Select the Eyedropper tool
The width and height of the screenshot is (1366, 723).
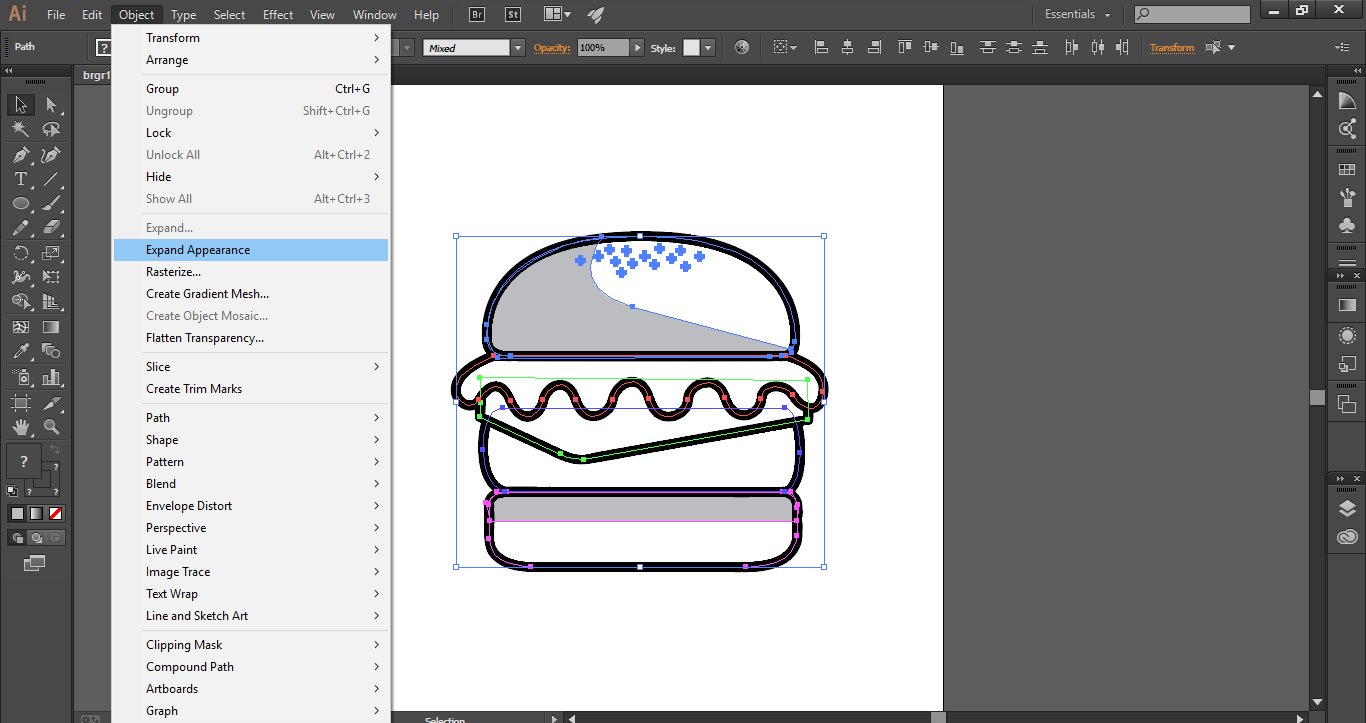pos(20,351)
